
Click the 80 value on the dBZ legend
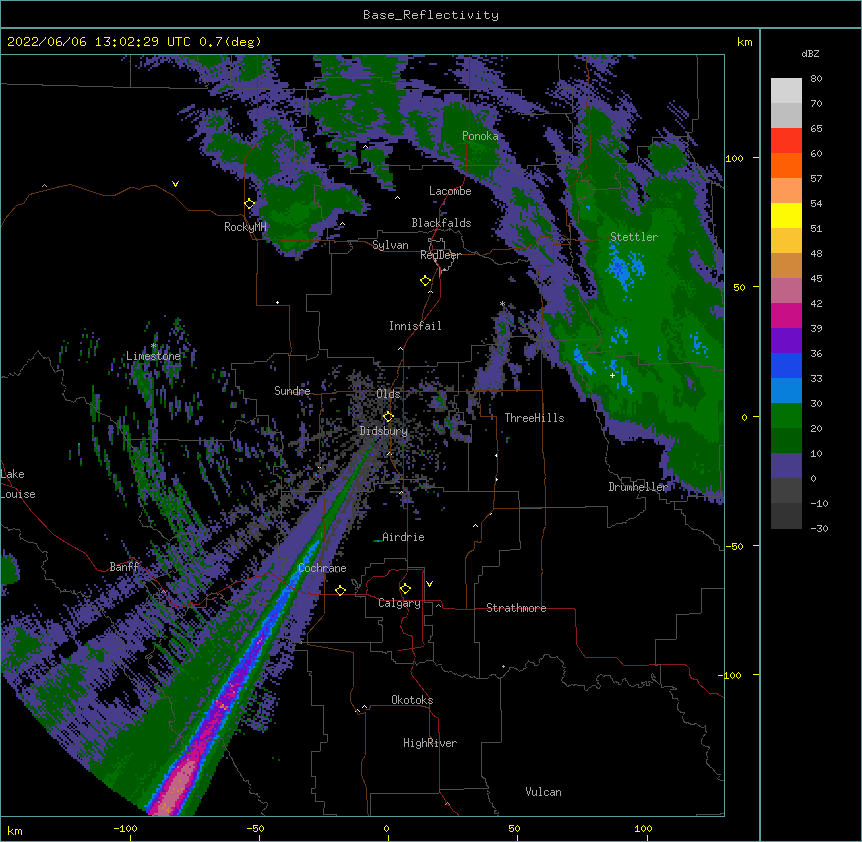coord(816,79)
